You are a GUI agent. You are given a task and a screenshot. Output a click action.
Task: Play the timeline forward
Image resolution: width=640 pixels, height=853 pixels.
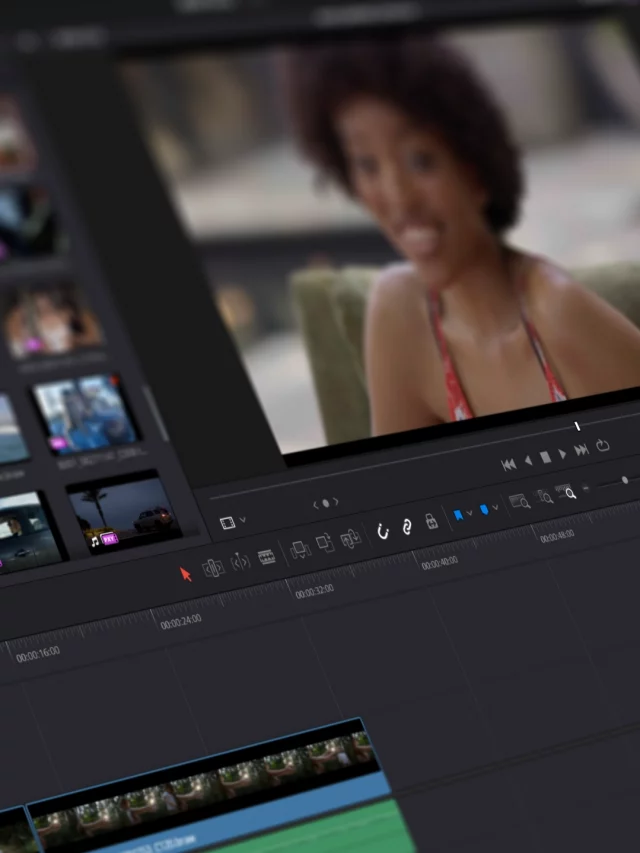click(x=562, y=454)
